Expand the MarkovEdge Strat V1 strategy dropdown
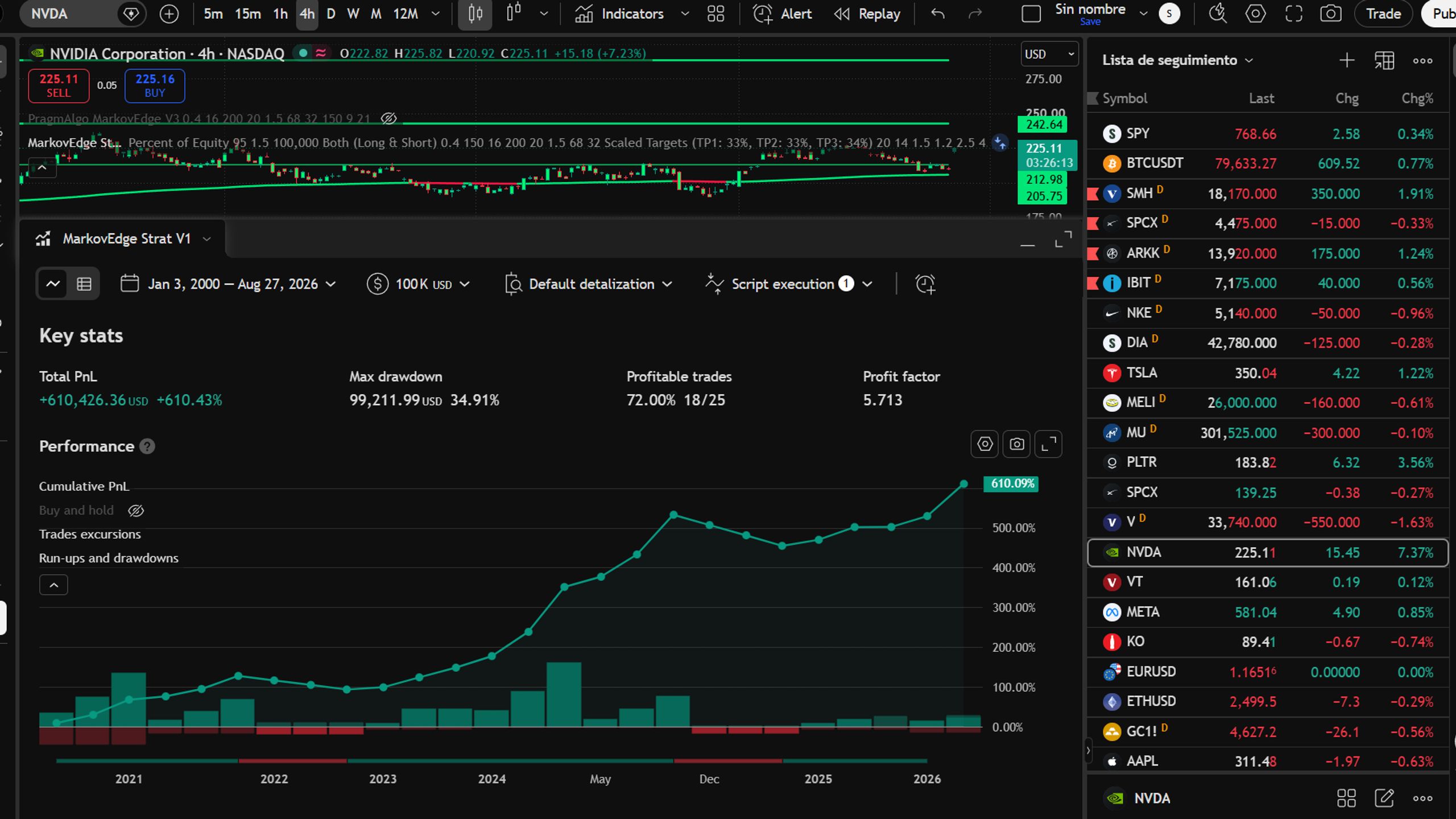The image size is (1456, 819). click(207, 239)
